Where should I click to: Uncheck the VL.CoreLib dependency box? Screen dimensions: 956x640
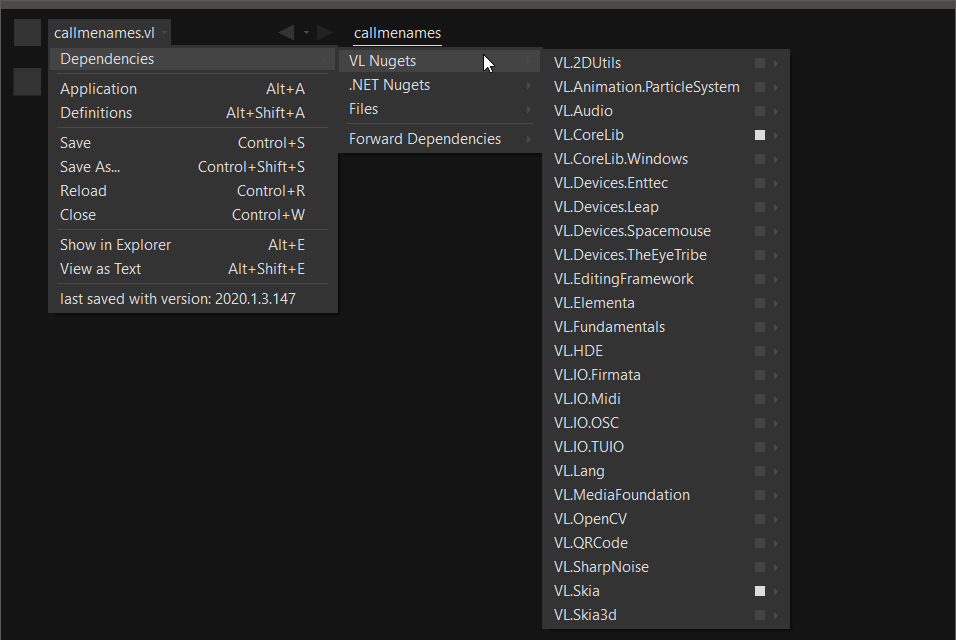(760, 135)
